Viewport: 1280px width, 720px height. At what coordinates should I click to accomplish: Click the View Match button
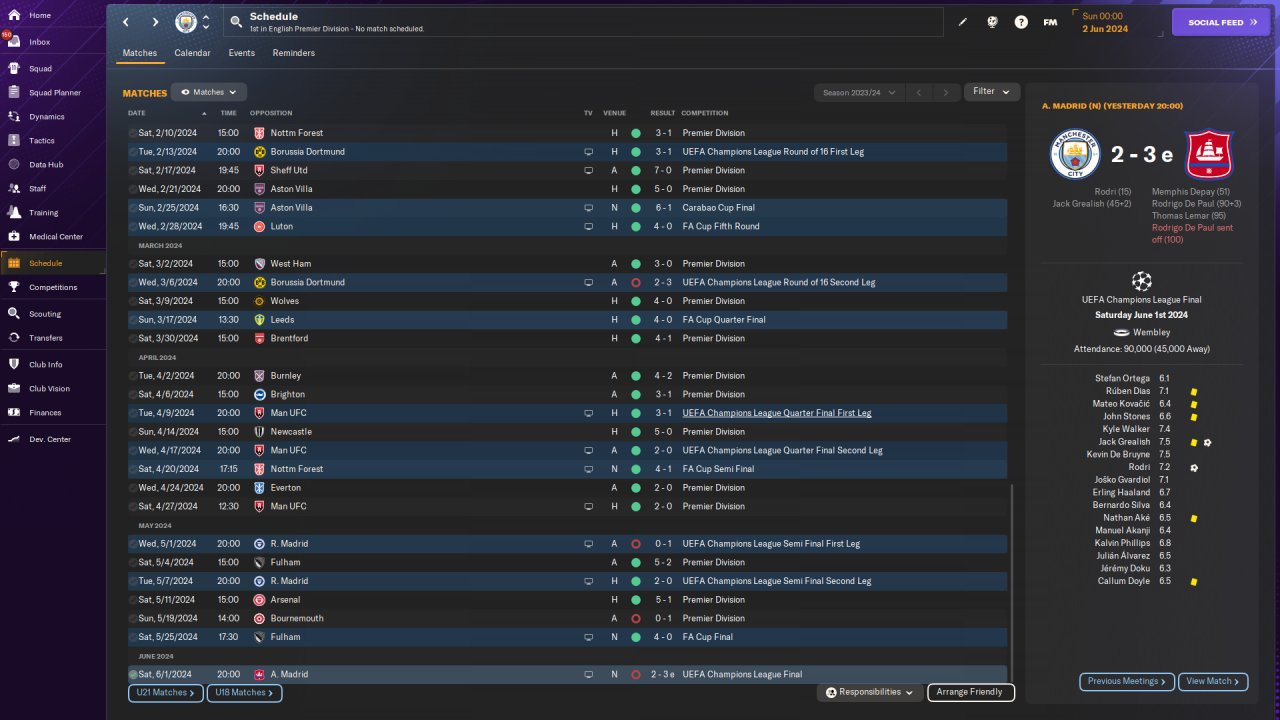[1213, 681]
